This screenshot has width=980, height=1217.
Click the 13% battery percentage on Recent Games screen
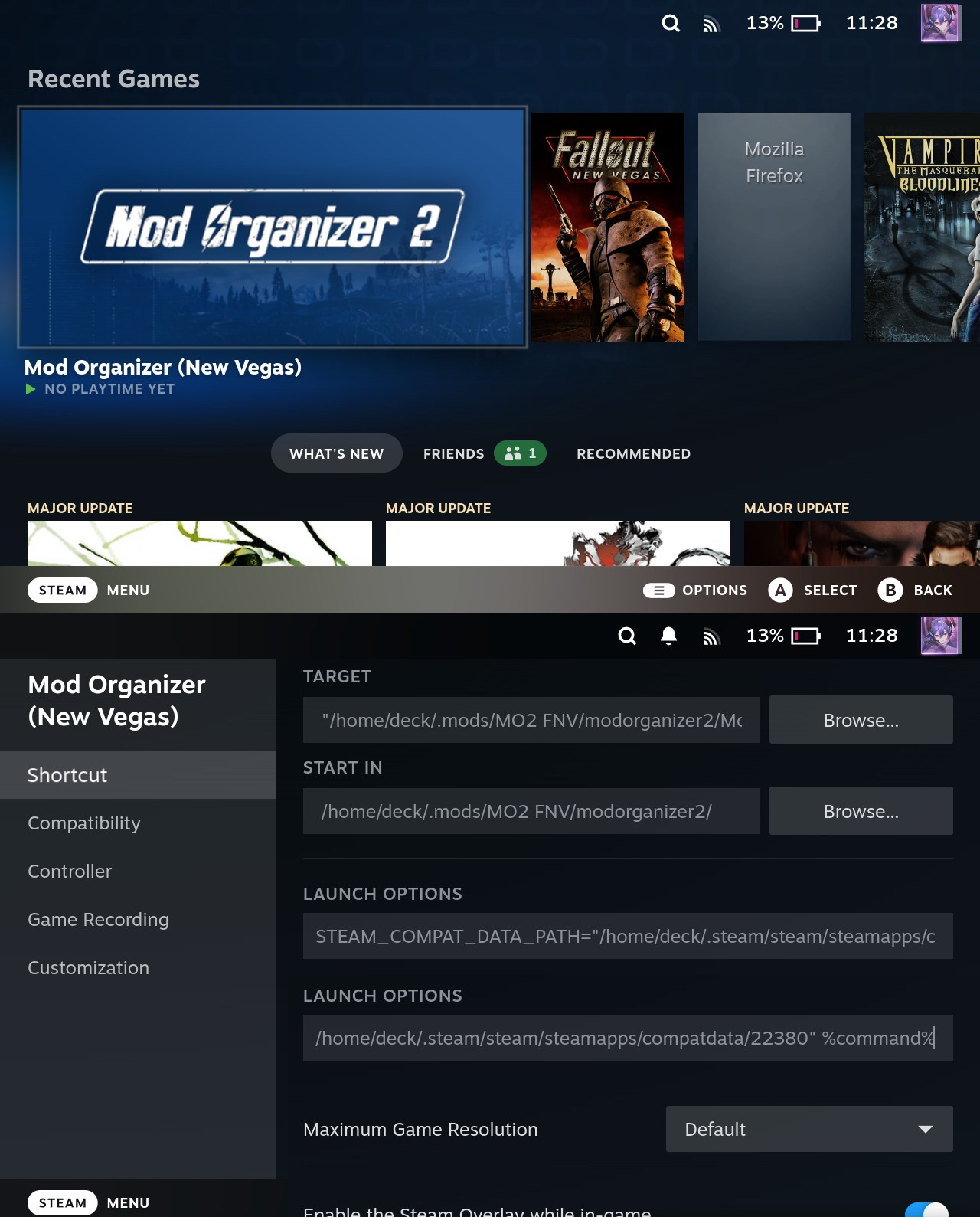click(765, 23)
